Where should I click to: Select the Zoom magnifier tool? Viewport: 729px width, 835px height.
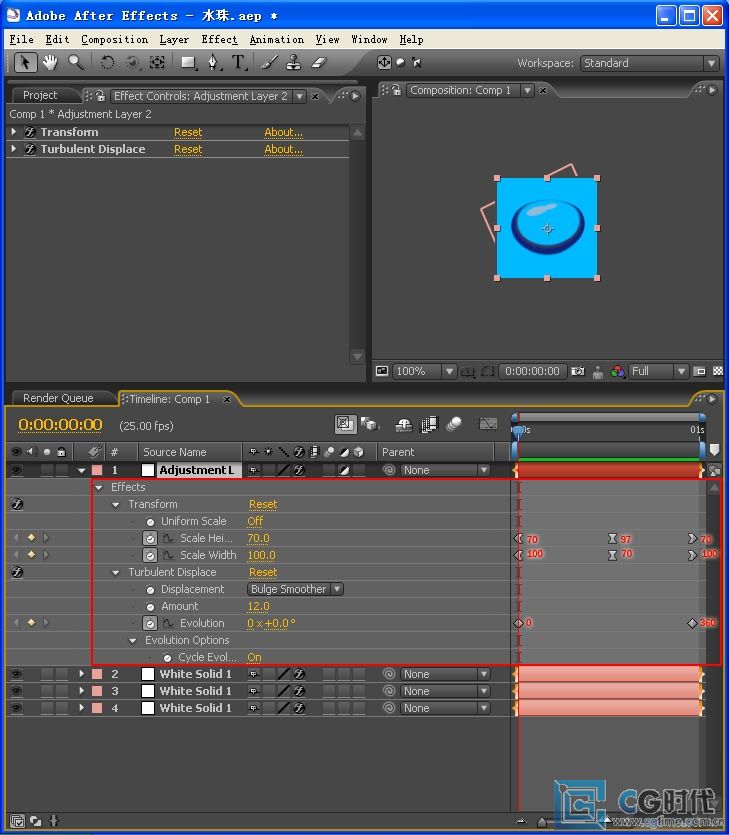point(76,63)
